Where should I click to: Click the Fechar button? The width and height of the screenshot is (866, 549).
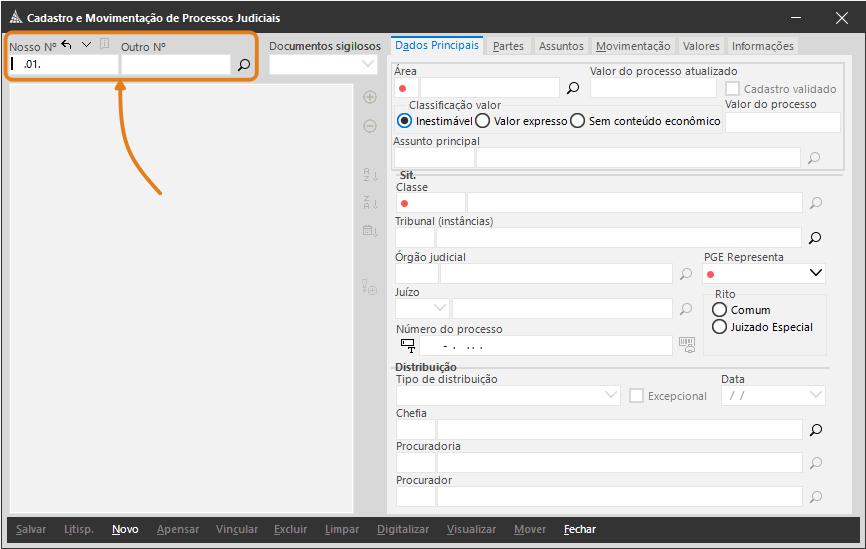[x=580, y=529]
